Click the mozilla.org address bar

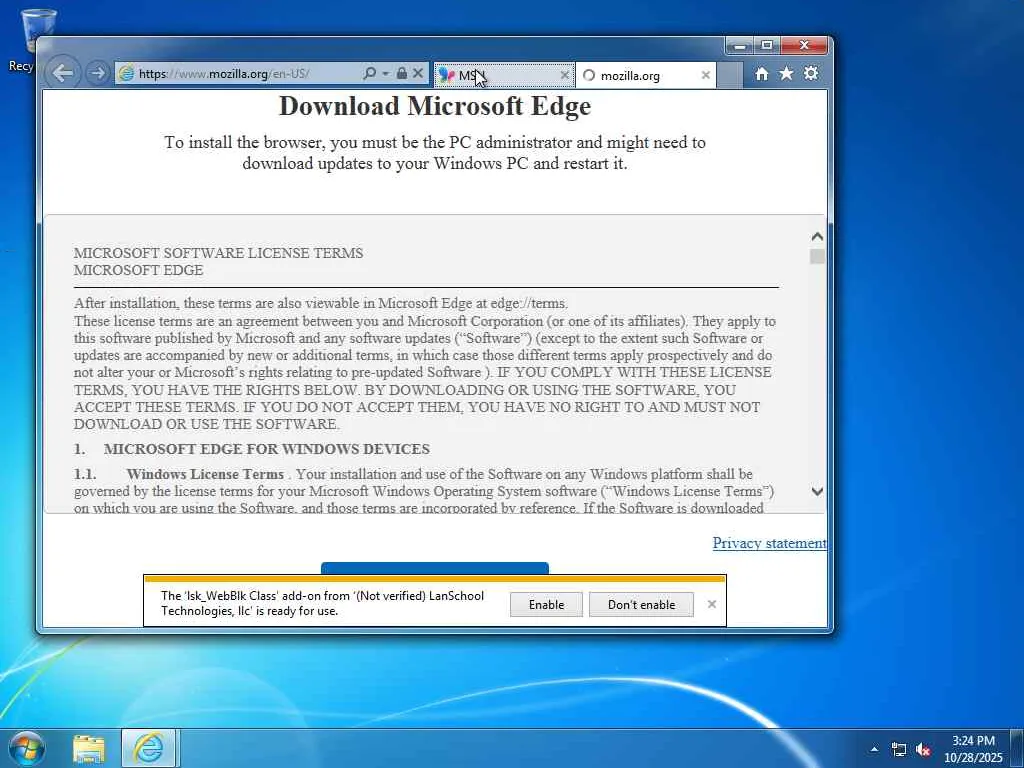238,74
